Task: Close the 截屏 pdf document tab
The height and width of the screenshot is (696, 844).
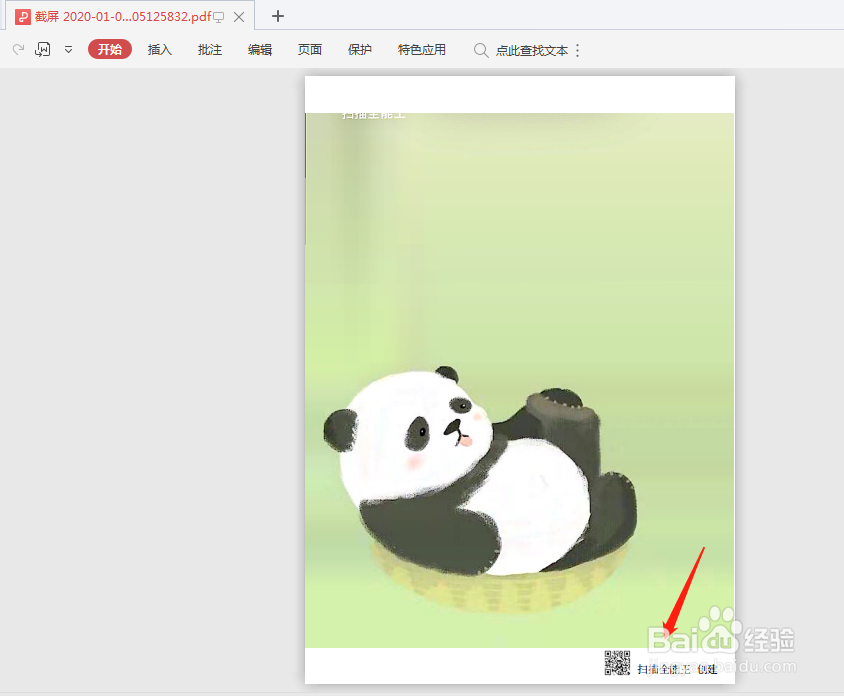Action: [239, 17]
